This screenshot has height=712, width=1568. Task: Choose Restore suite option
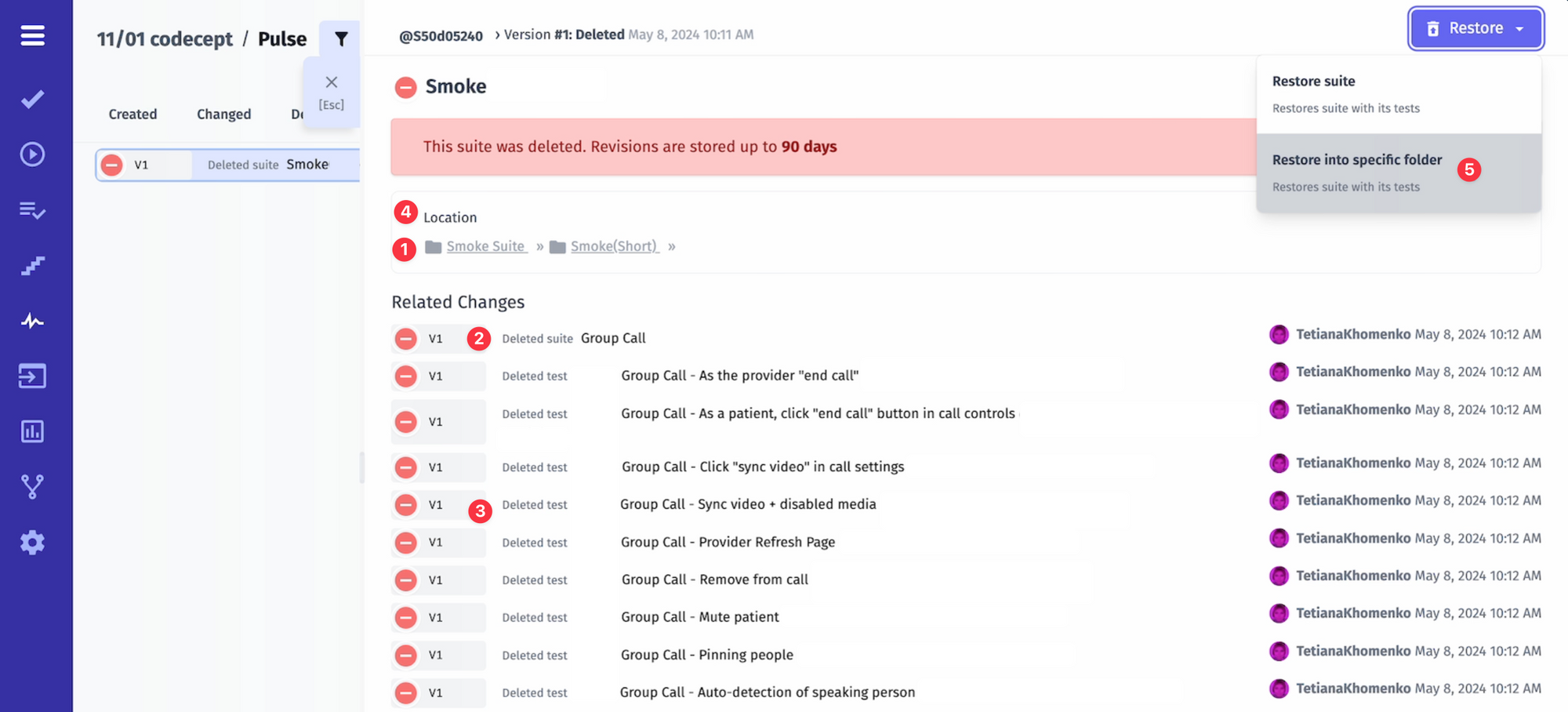coord(1399,94)
